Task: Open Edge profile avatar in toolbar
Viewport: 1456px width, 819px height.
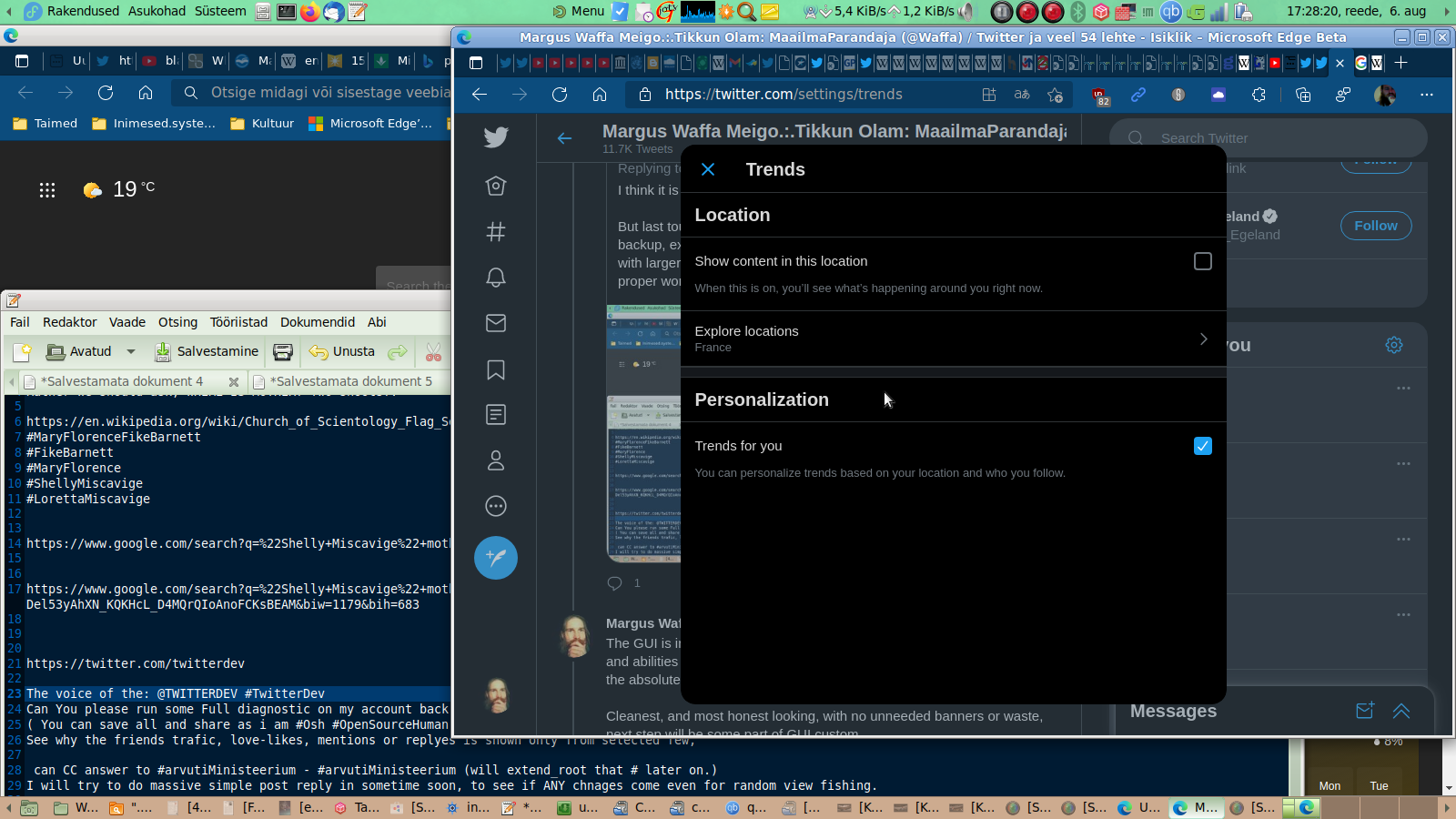Action: (x=1385, y=95)
